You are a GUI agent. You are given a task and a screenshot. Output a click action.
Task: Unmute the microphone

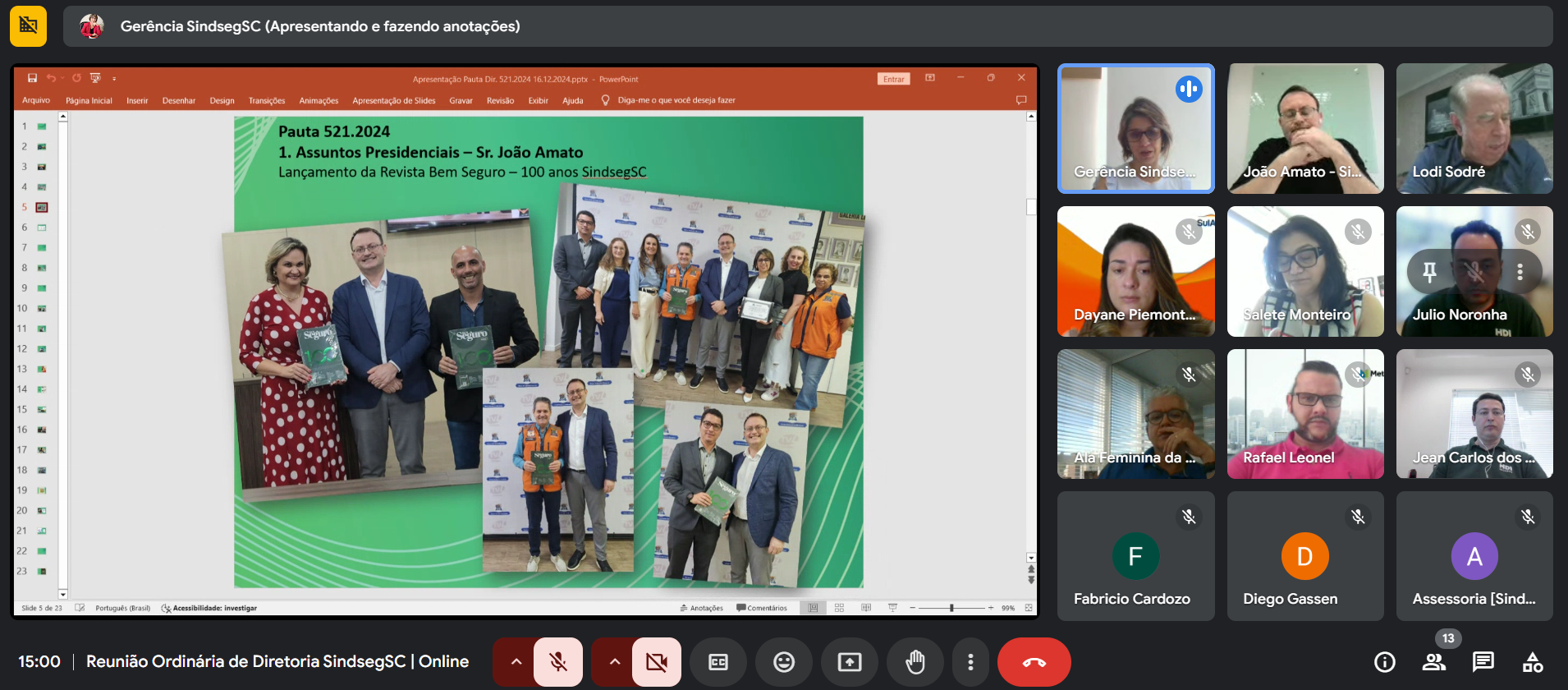[x=558, y=662]
